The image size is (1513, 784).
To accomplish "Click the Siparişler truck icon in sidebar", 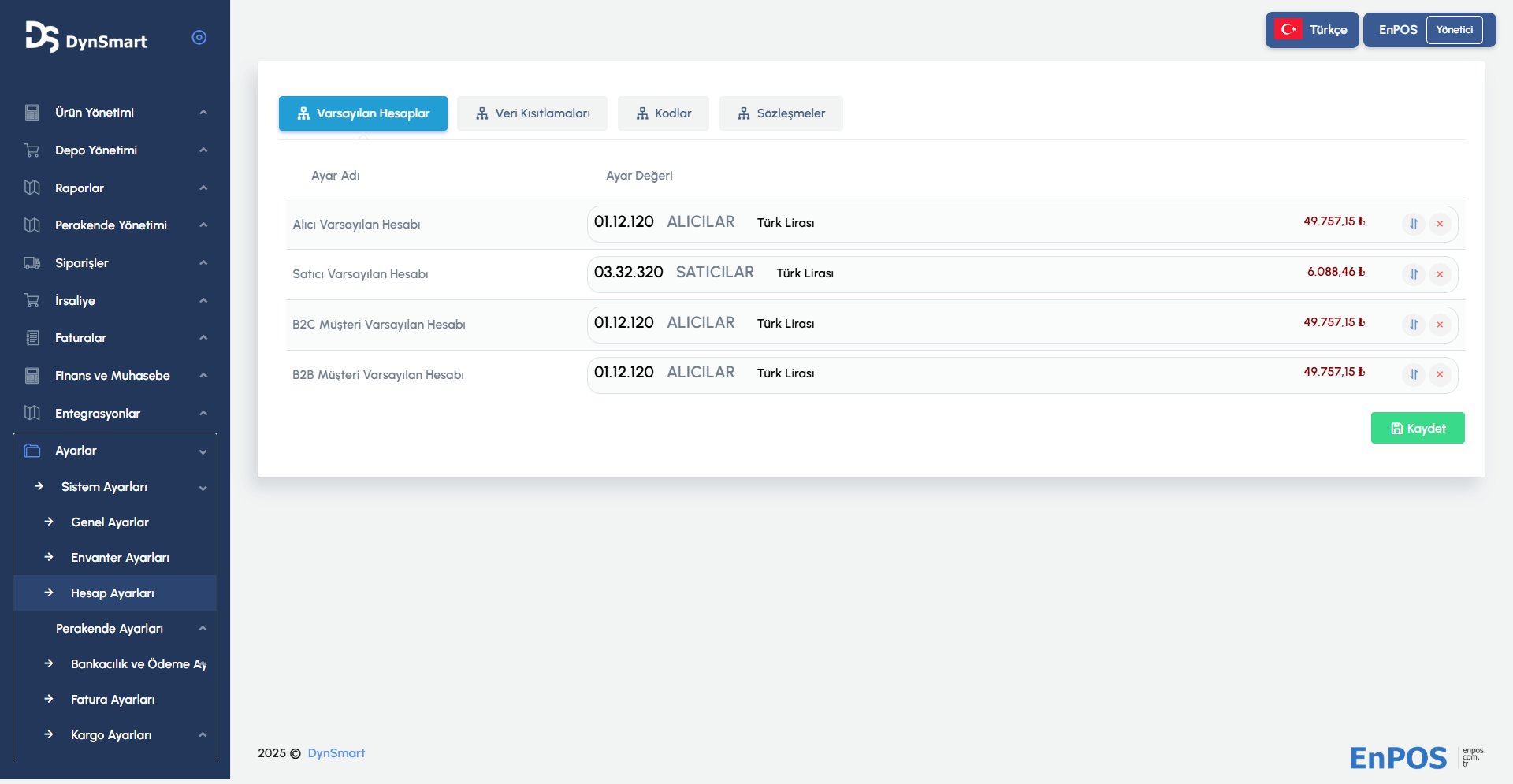I will 32,263.
